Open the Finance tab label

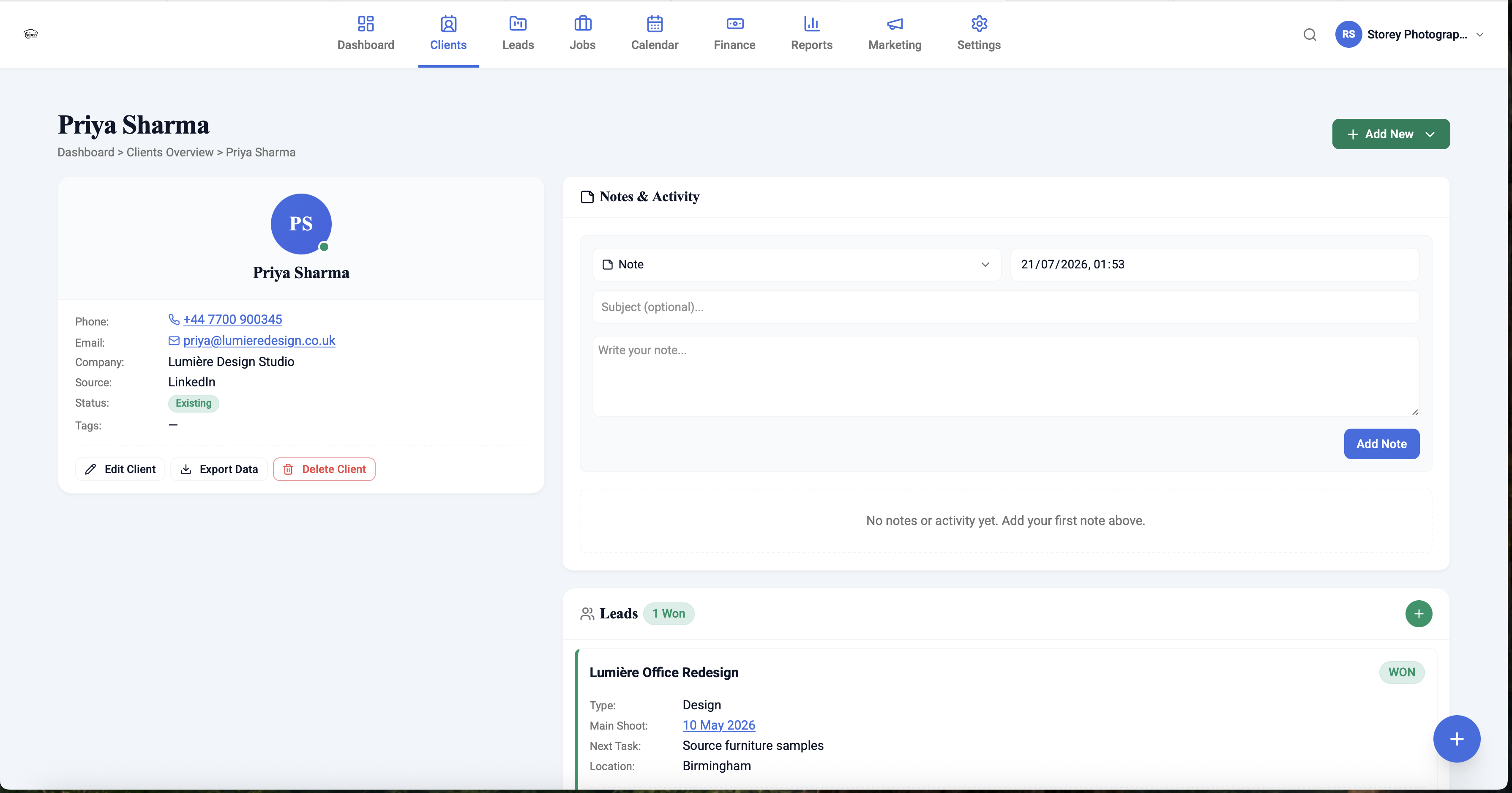(734, 45)
